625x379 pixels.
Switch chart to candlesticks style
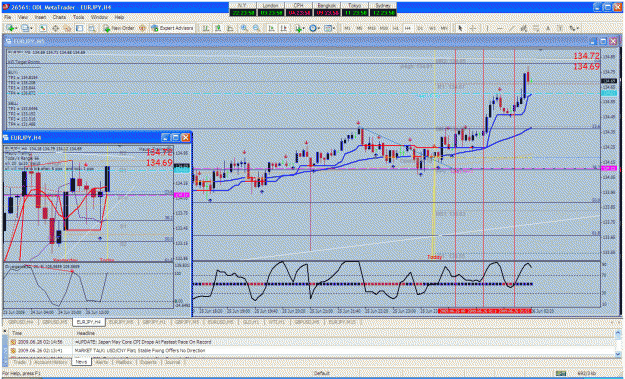(x=218, y=28)
